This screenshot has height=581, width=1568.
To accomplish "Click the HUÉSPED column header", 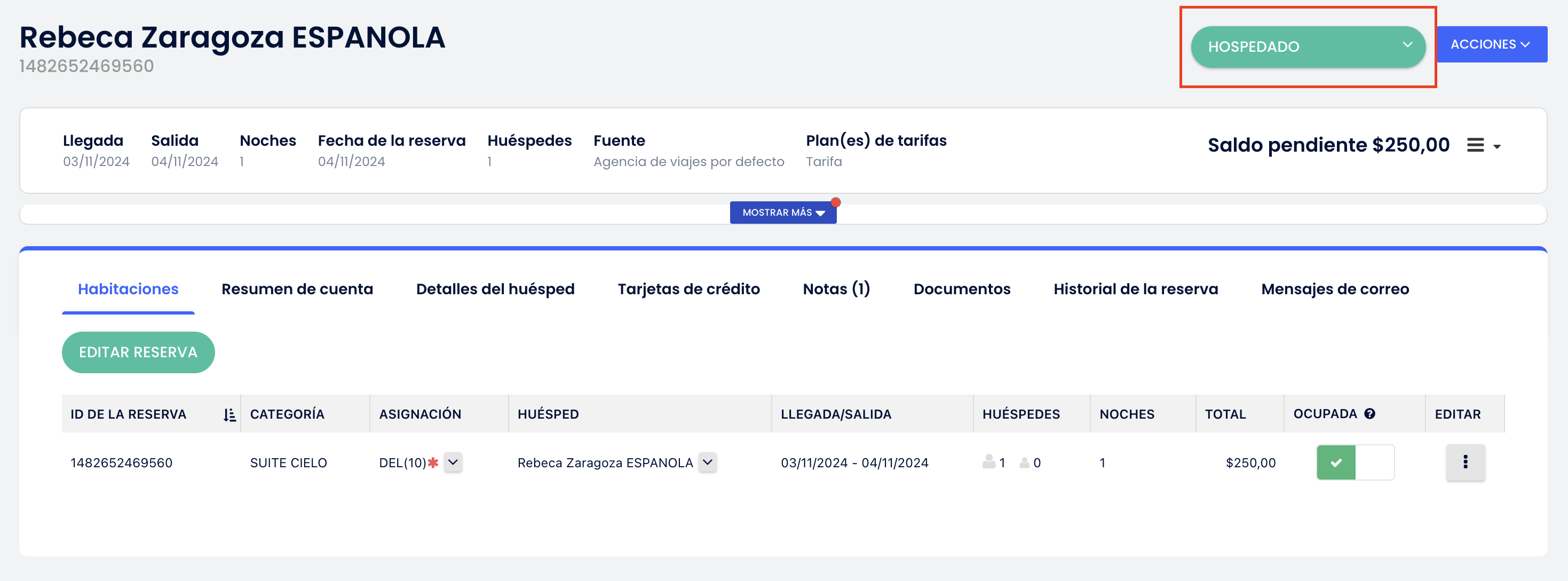I will coord(548,414).
